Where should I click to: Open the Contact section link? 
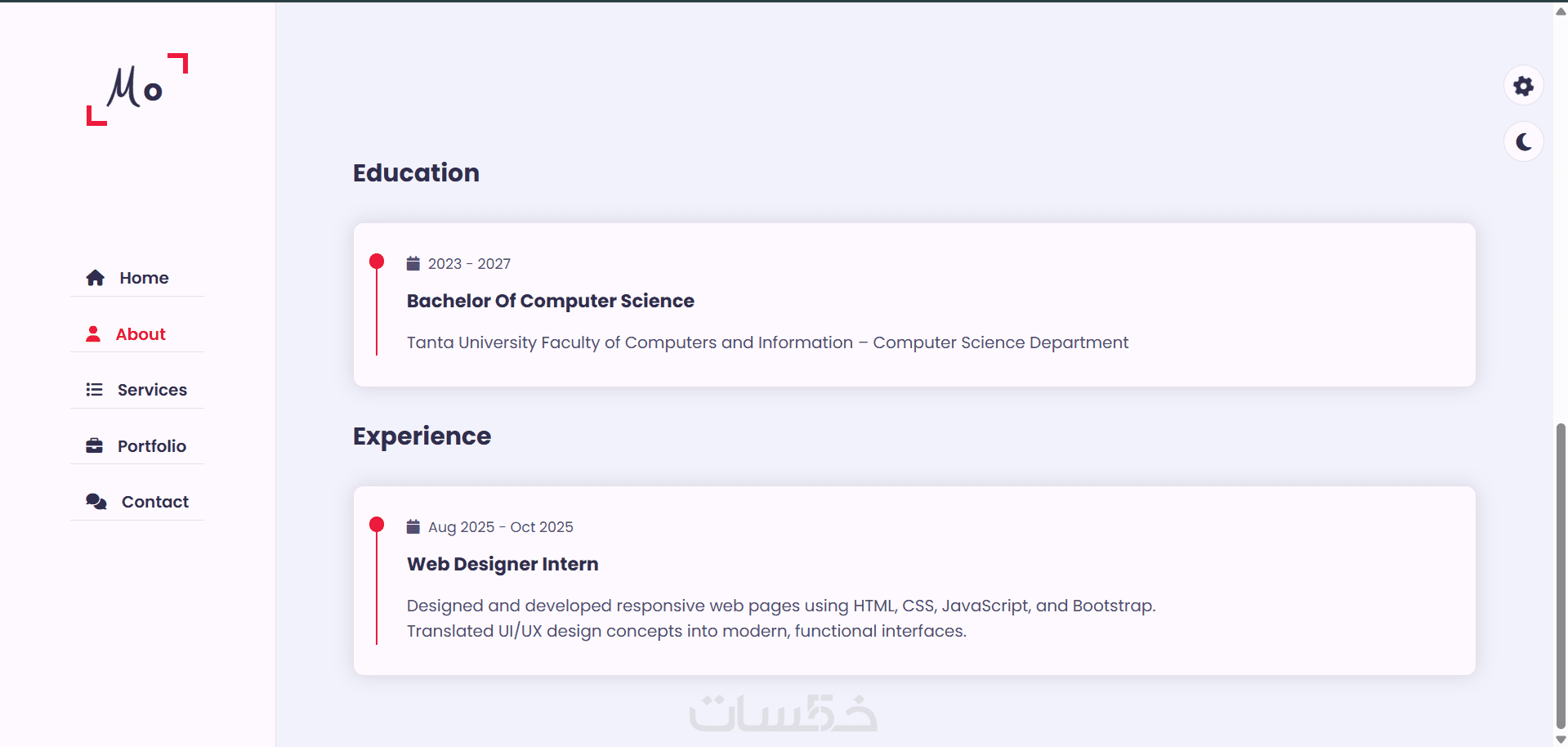pos(155,502)
